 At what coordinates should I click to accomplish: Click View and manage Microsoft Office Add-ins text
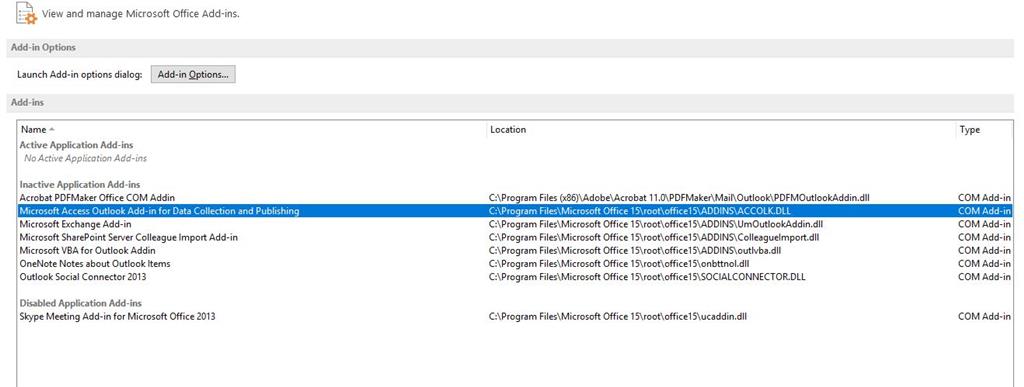click(x=140, y=13)
